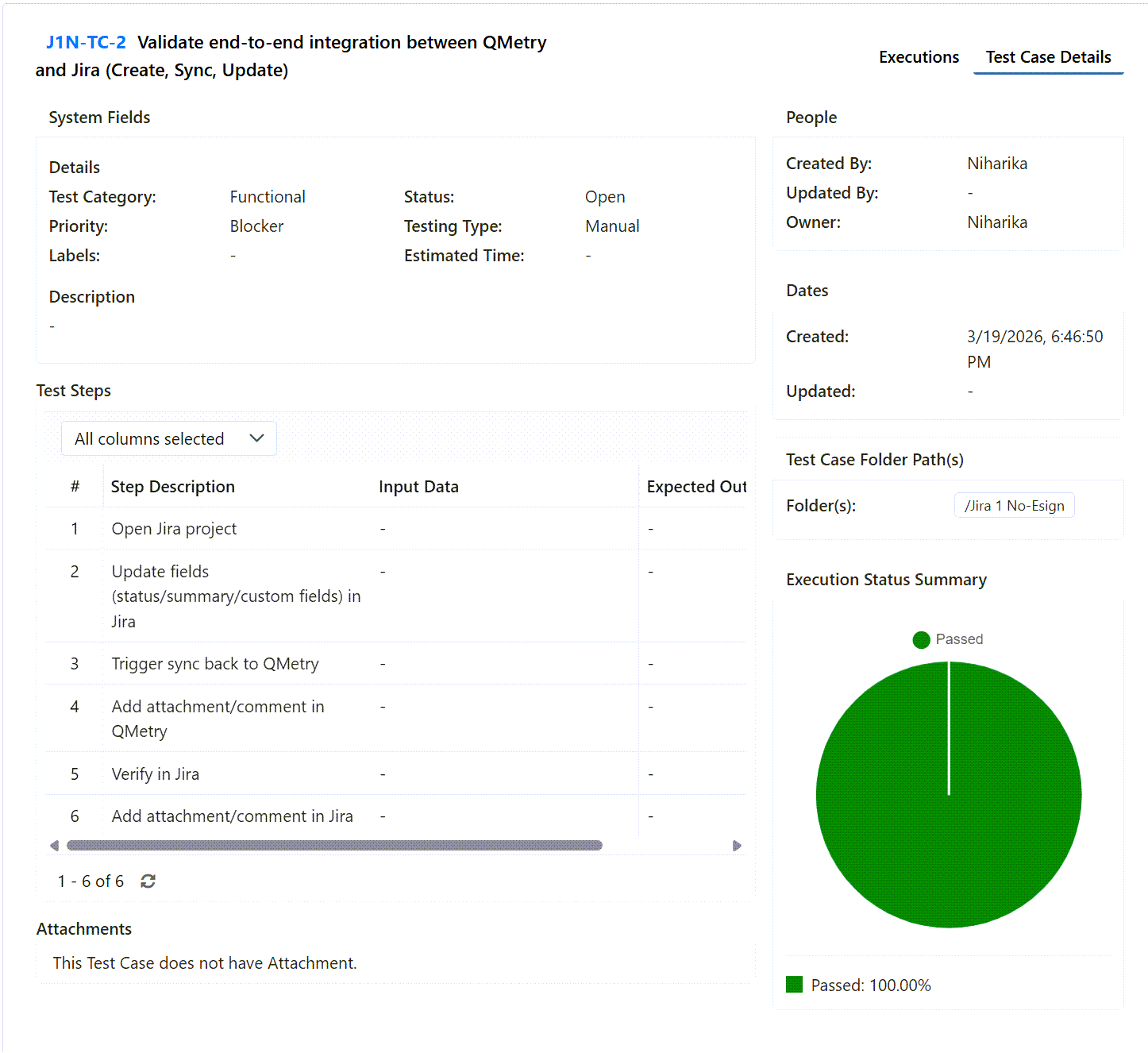This screenshot has width=1148, height=1053.
Task: Expand the All columns selected dropdown
Action: coord(169,438)
